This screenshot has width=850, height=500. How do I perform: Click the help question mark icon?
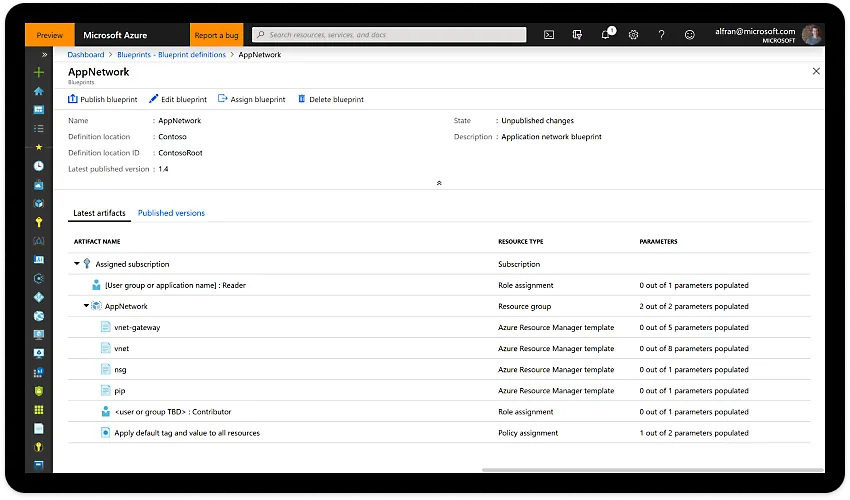click(x=661, y=35)
